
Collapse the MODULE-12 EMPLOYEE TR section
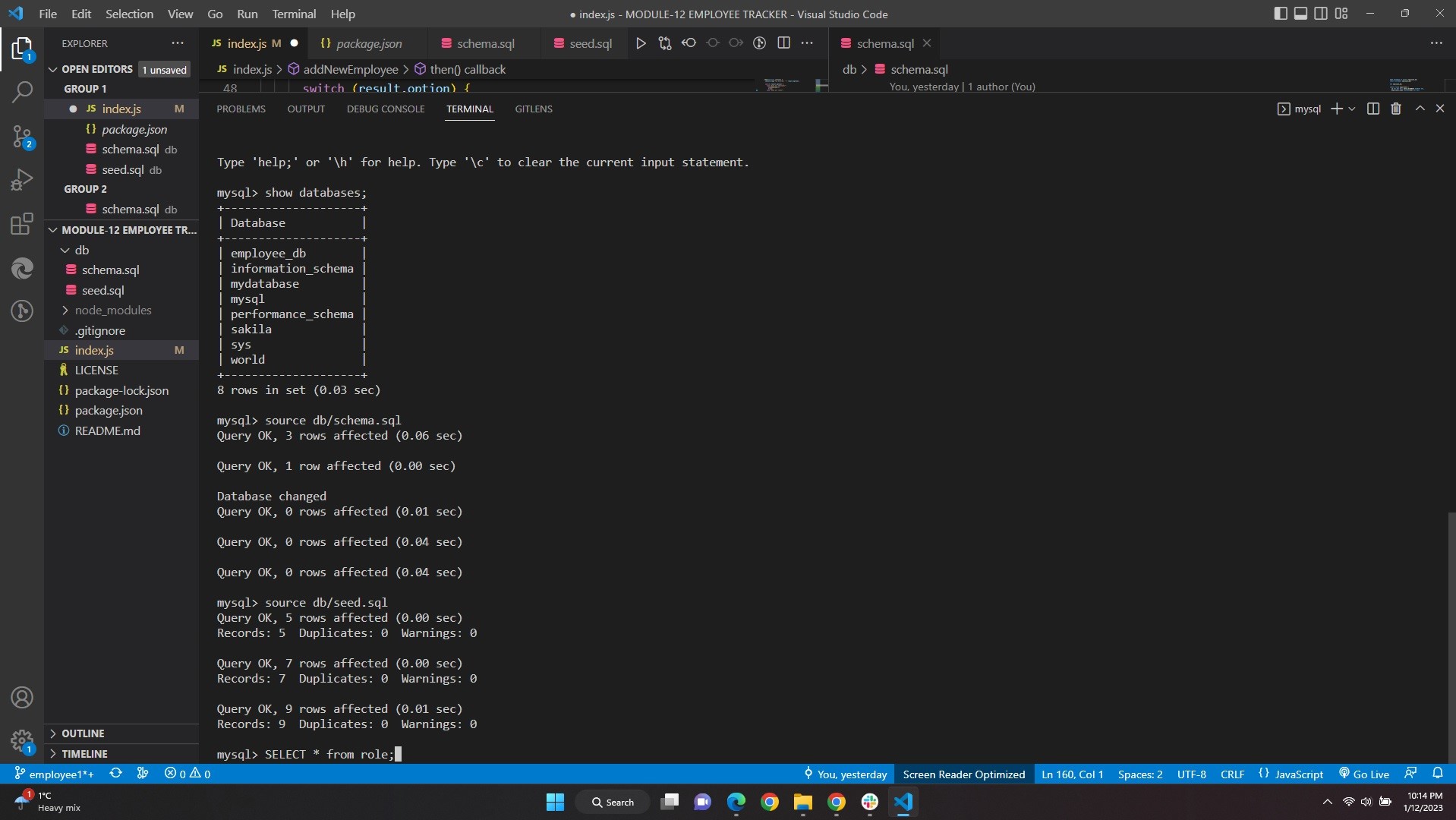(x=52, y=229)
